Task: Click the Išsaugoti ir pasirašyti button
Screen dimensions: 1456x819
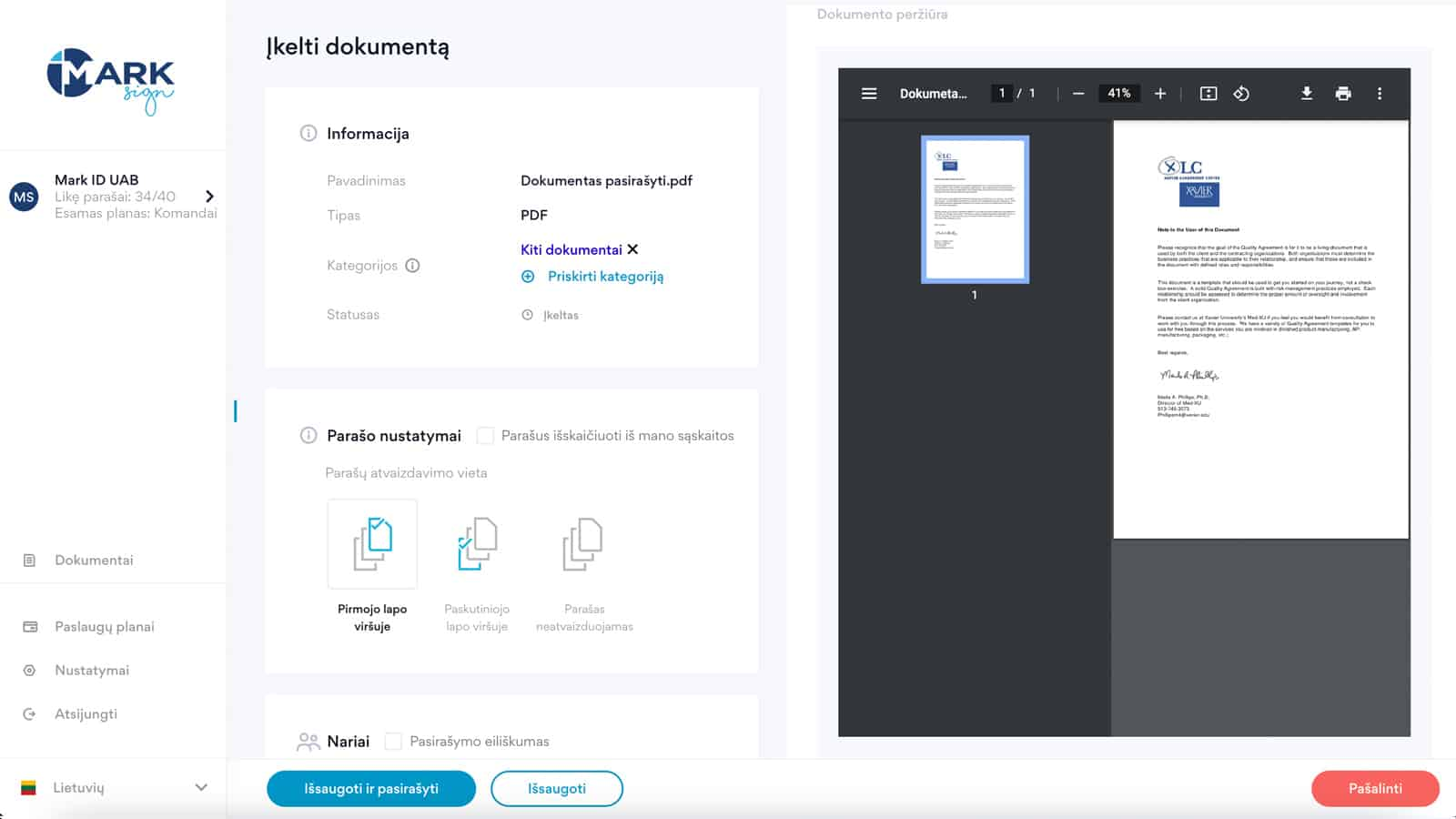Action: coord(371,789)
